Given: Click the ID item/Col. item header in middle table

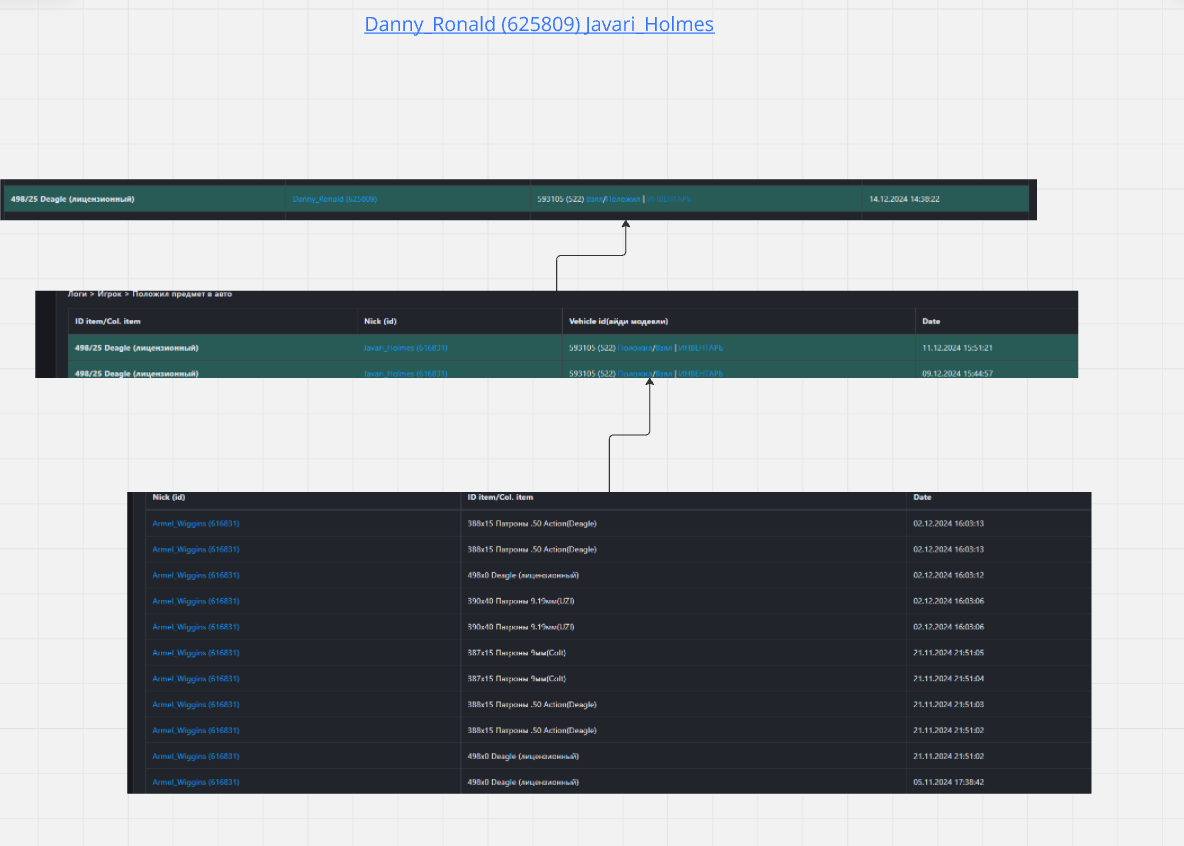Looking at the screenshot, I should (108, 321).
